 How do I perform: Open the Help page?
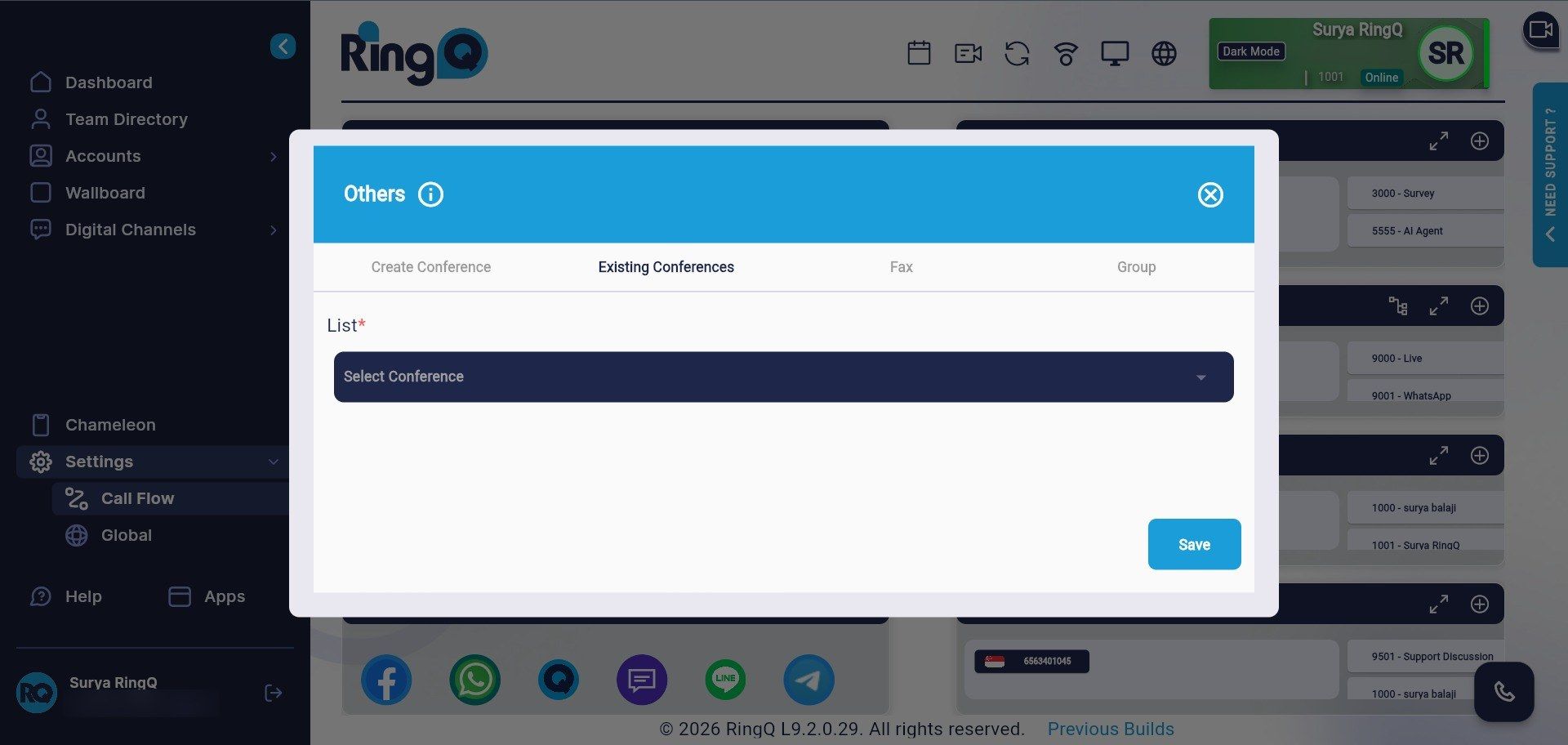[83, 596]
